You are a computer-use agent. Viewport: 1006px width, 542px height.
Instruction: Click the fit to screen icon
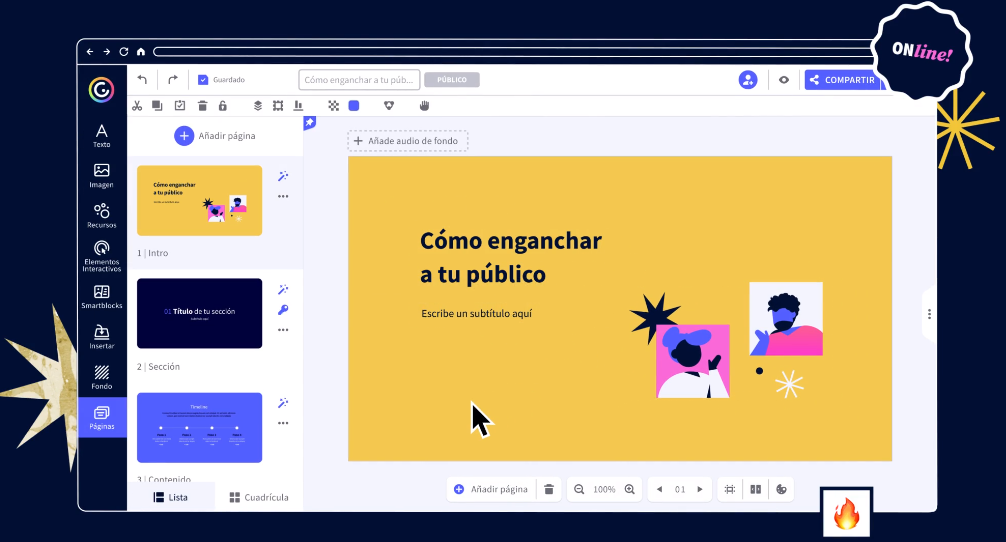pyautogui.click(x=729, y=489)
